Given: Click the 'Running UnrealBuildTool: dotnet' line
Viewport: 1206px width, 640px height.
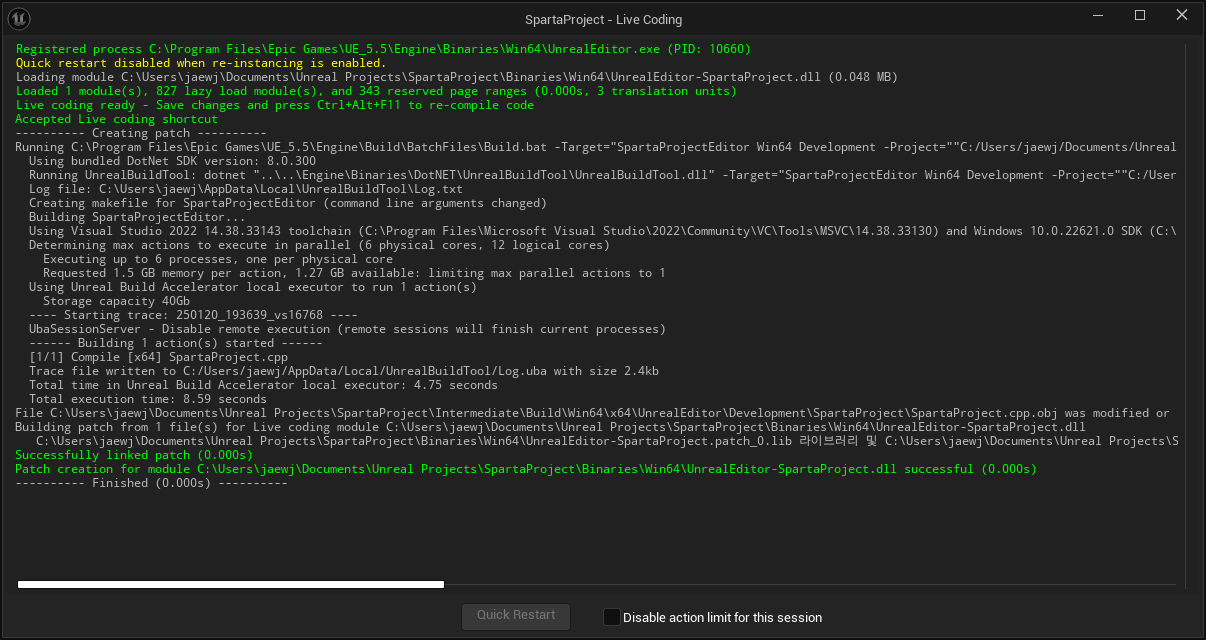Looking at the screenshot, I should click(603, 175).
